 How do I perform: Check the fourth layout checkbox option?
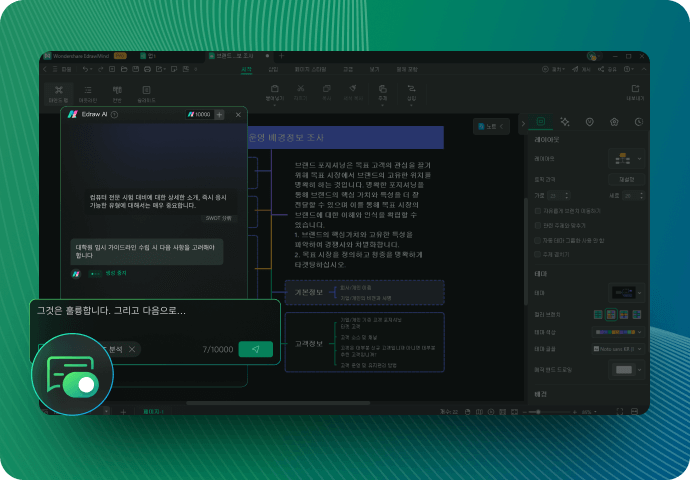point(537,255)
